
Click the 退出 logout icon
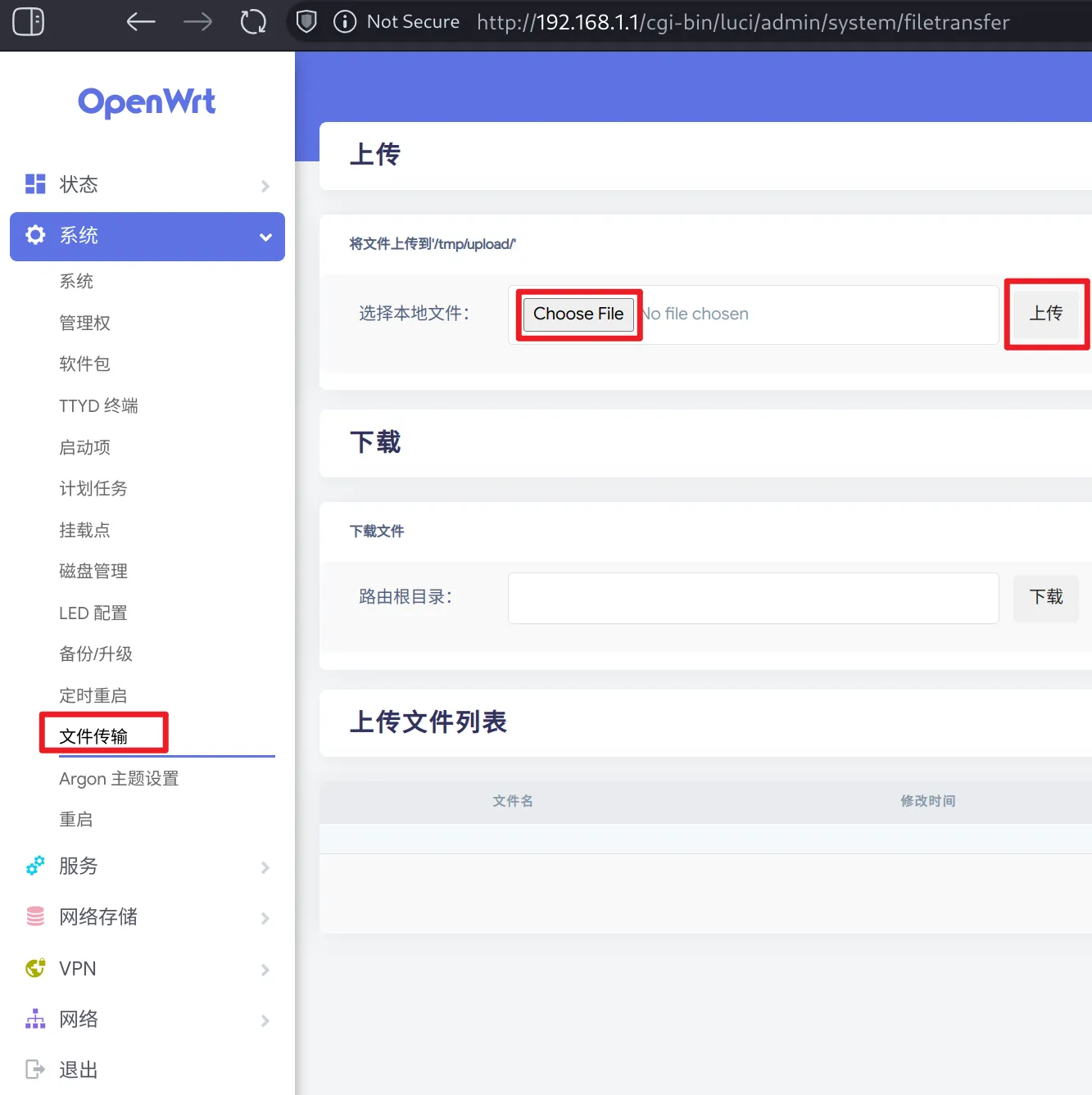click(35, 1070)
